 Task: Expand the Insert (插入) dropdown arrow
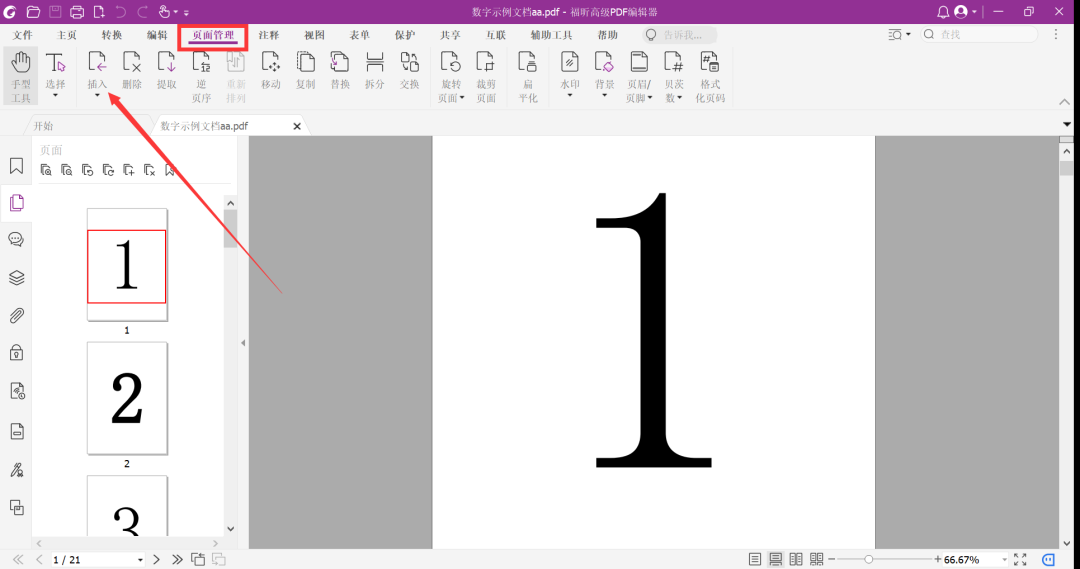97,96
